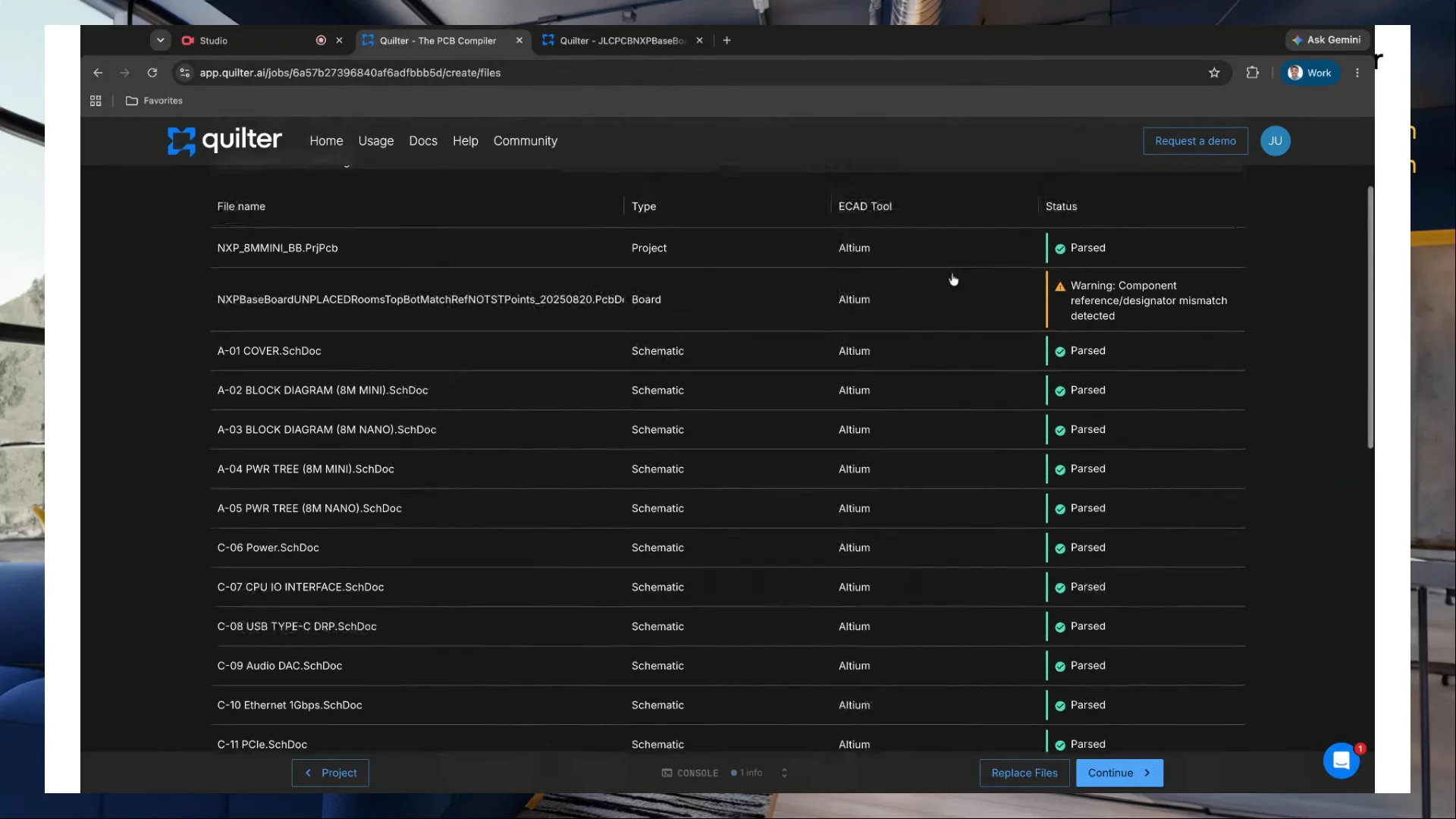
Task: Switch to Quilter - The PCB Compiler tab
Action: pyautogui.click(x=442, y=40)
